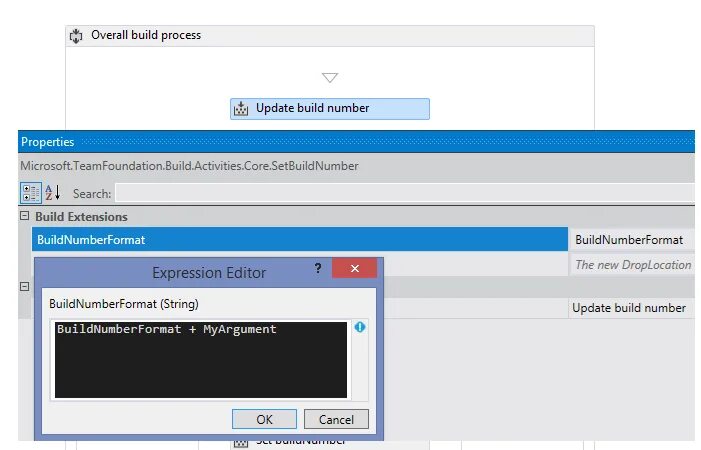Click the BuildNumberFormat (String) label
701x450 pixels.
coord(124,304)
